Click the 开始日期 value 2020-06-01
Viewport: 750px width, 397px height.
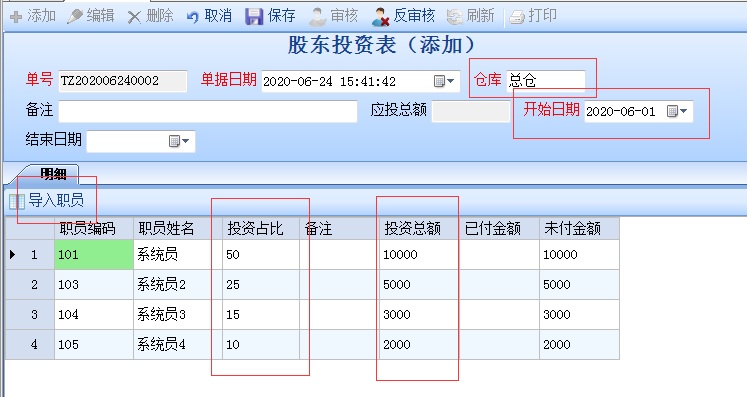[x=620, y=112]
